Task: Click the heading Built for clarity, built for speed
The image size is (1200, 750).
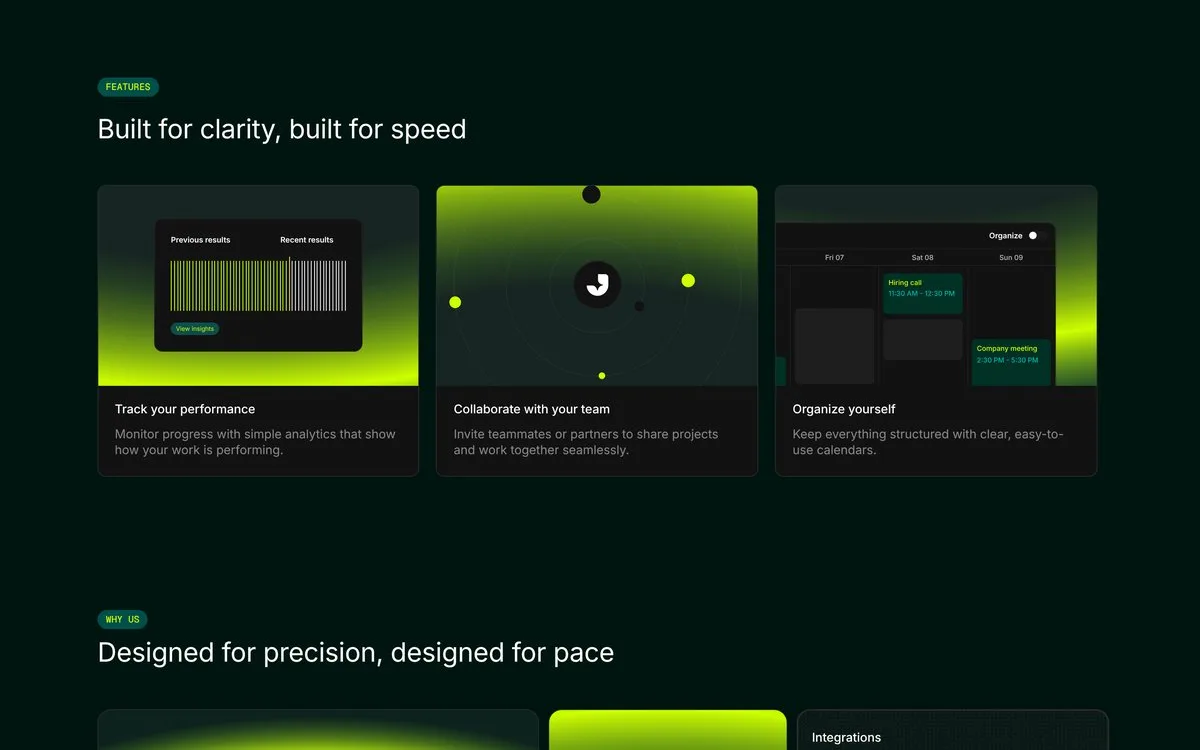Action: (x=282, y=129)
